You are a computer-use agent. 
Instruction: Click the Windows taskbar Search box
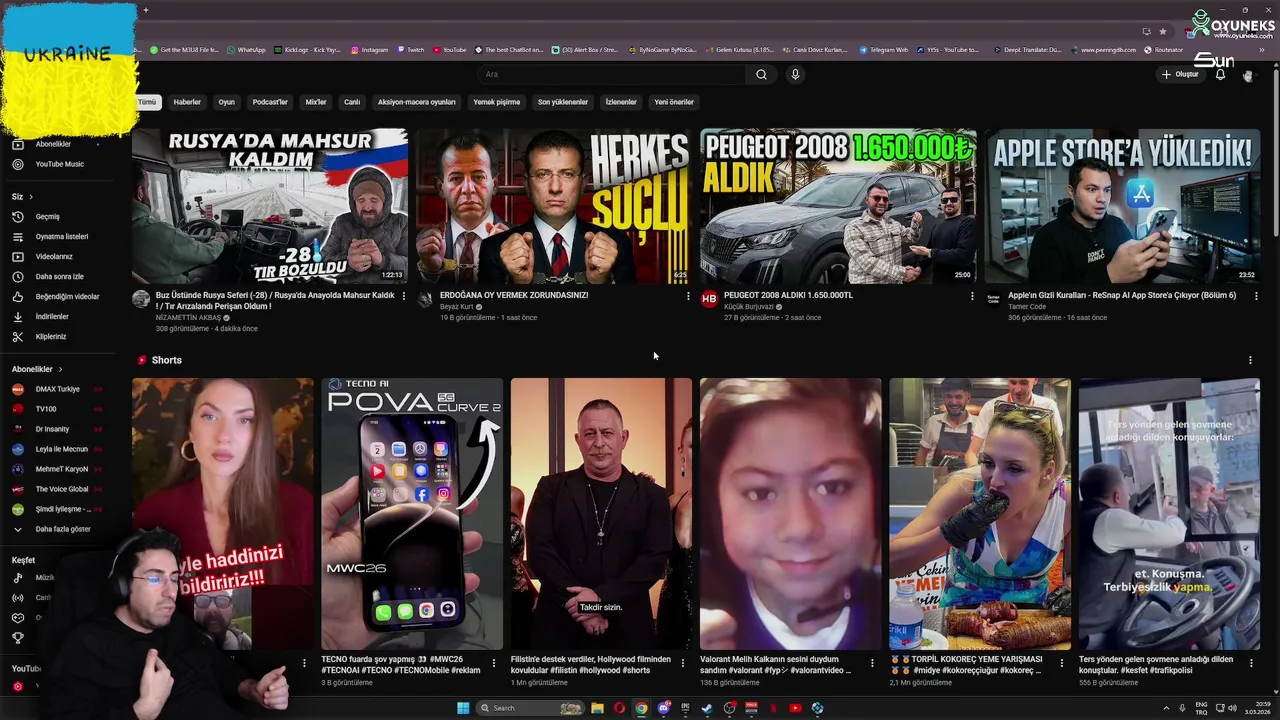(x=531, y=708)
